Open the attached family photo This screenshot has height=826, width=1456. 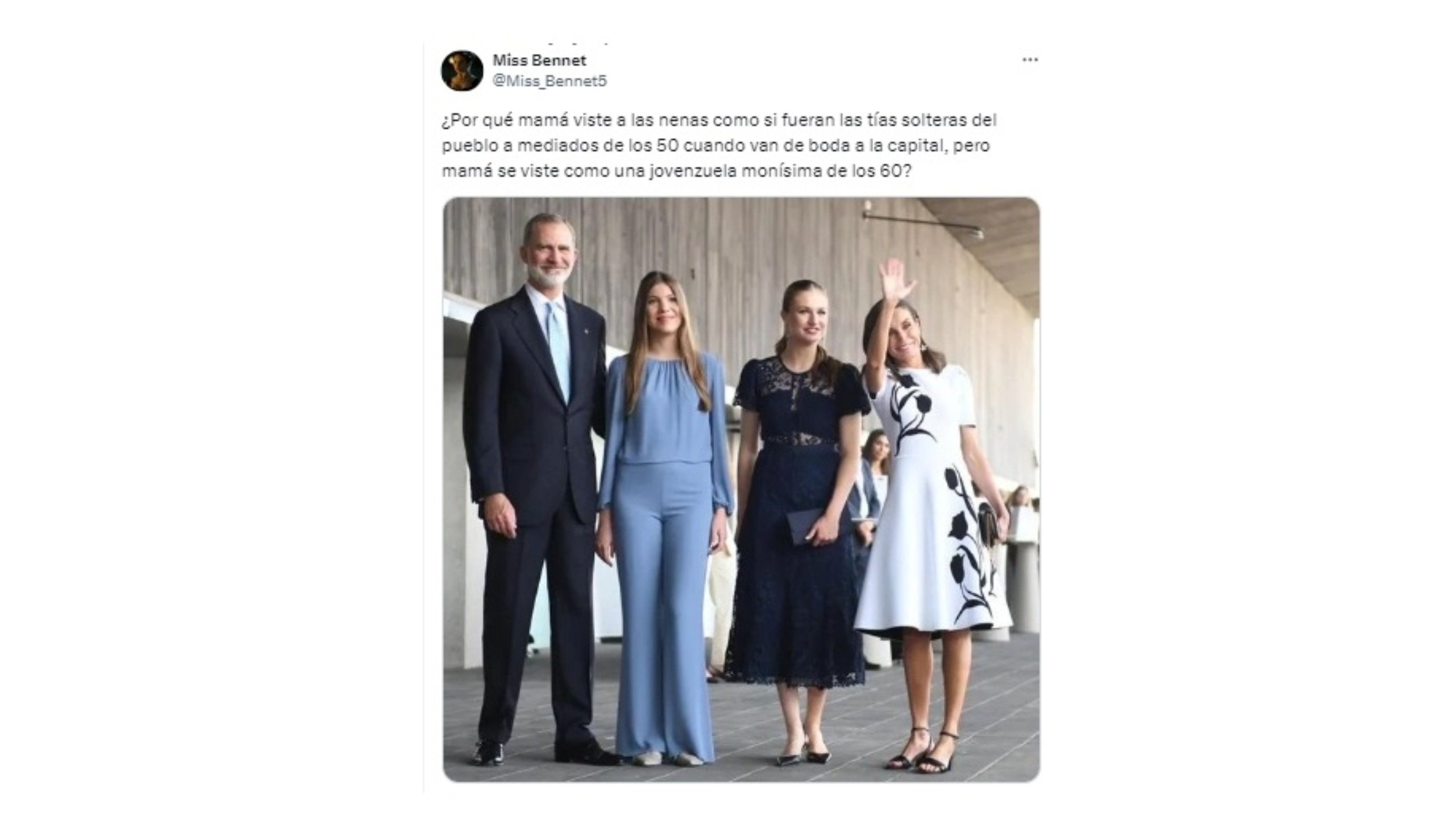point(741,490)
